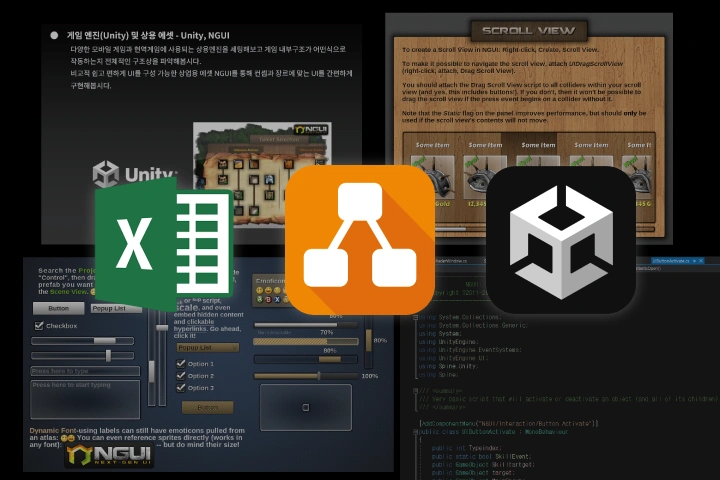The width and height of the screenshot is (720, 480).
Task: Click the green 'Scene View' text link
Action: (x=68, y=292)
